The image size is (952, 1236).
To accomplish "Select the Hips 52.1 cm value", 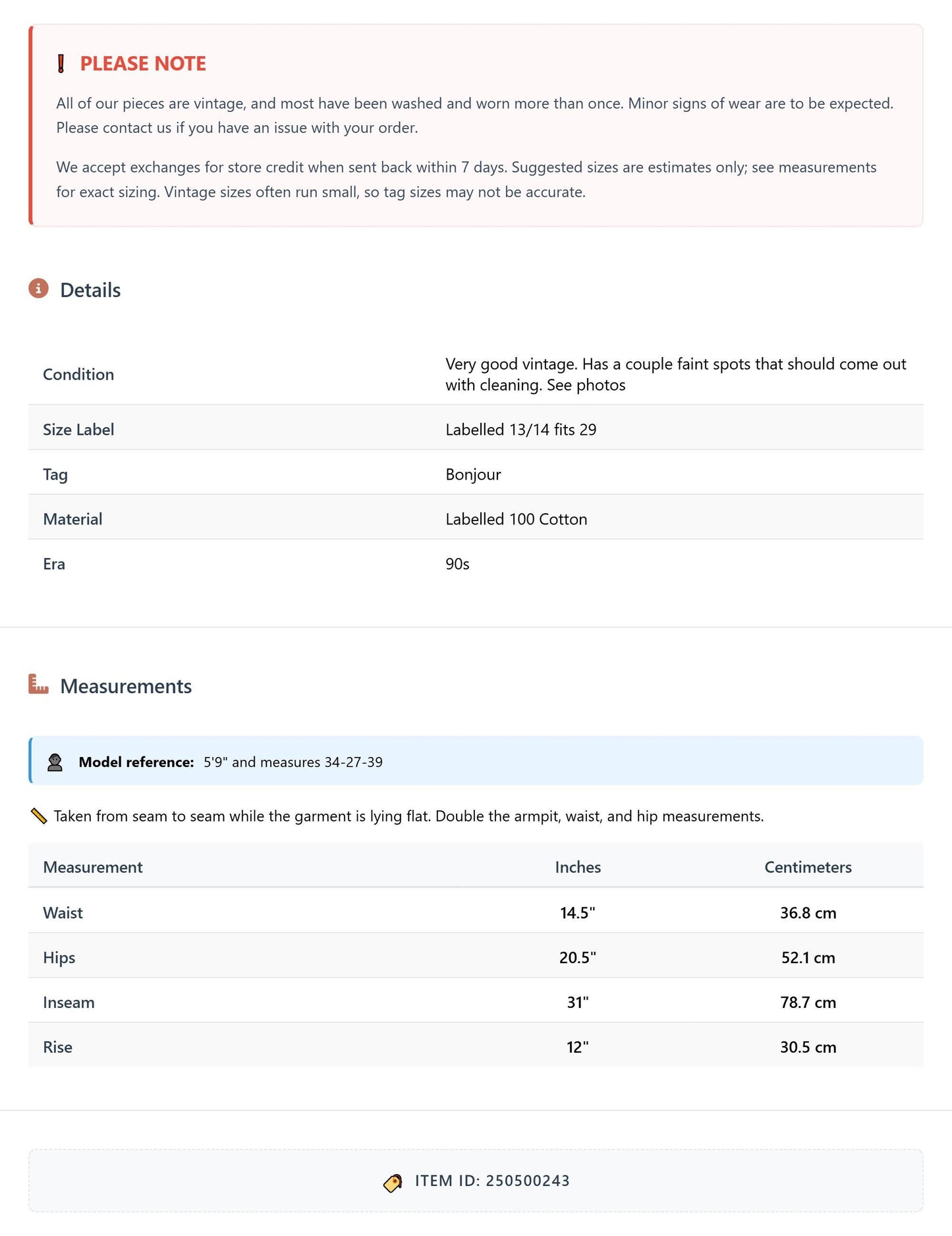I will pos(808,957).
